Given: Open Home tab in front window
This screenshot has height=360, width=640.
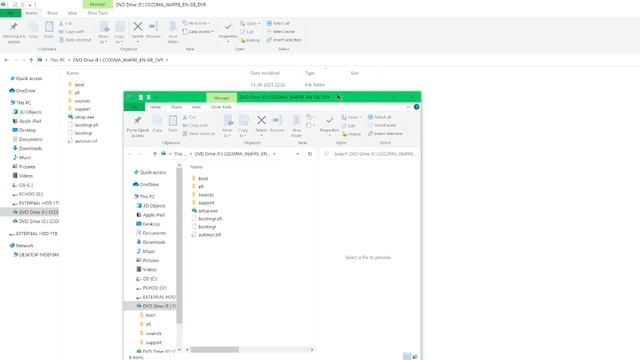Looking at the screenshot, I should click(x=155, y=107).
